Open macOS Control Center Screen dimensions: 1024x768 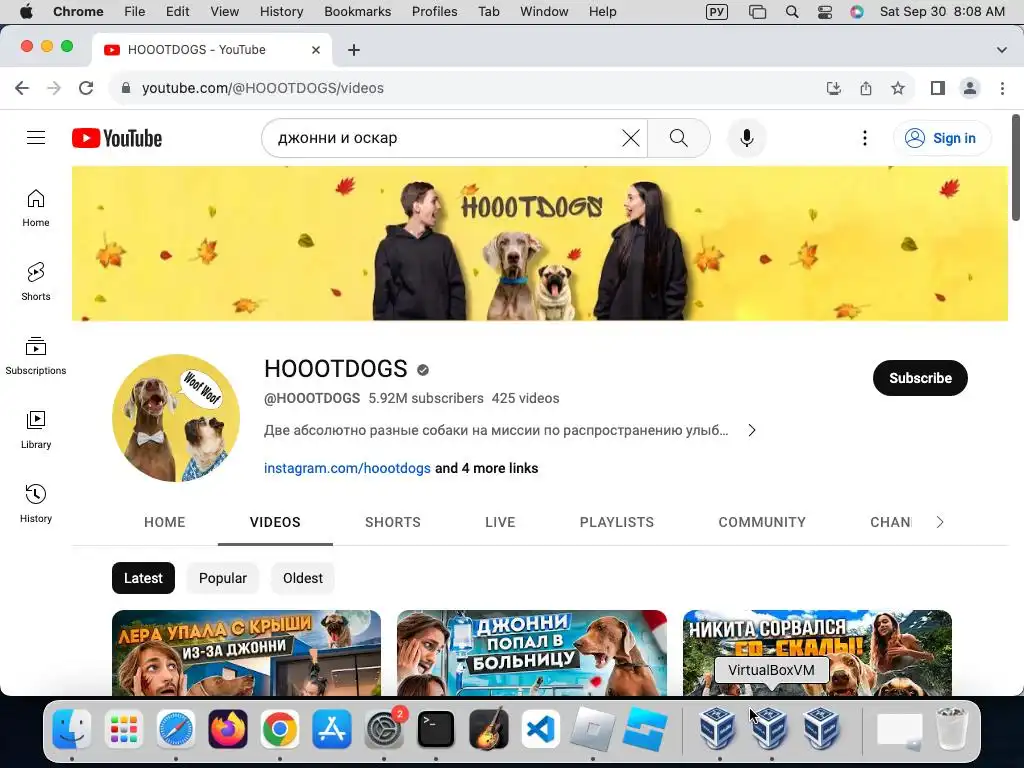coord(825,12)
